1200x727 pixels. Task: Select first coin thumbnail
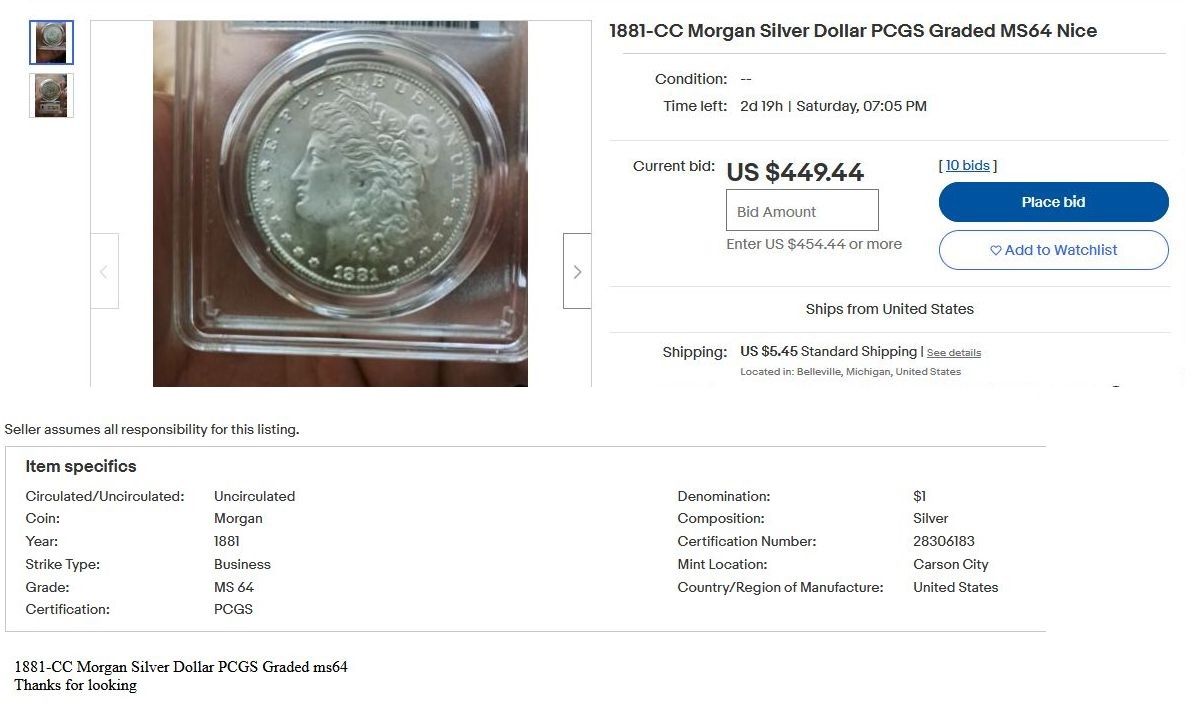[51, 42]
